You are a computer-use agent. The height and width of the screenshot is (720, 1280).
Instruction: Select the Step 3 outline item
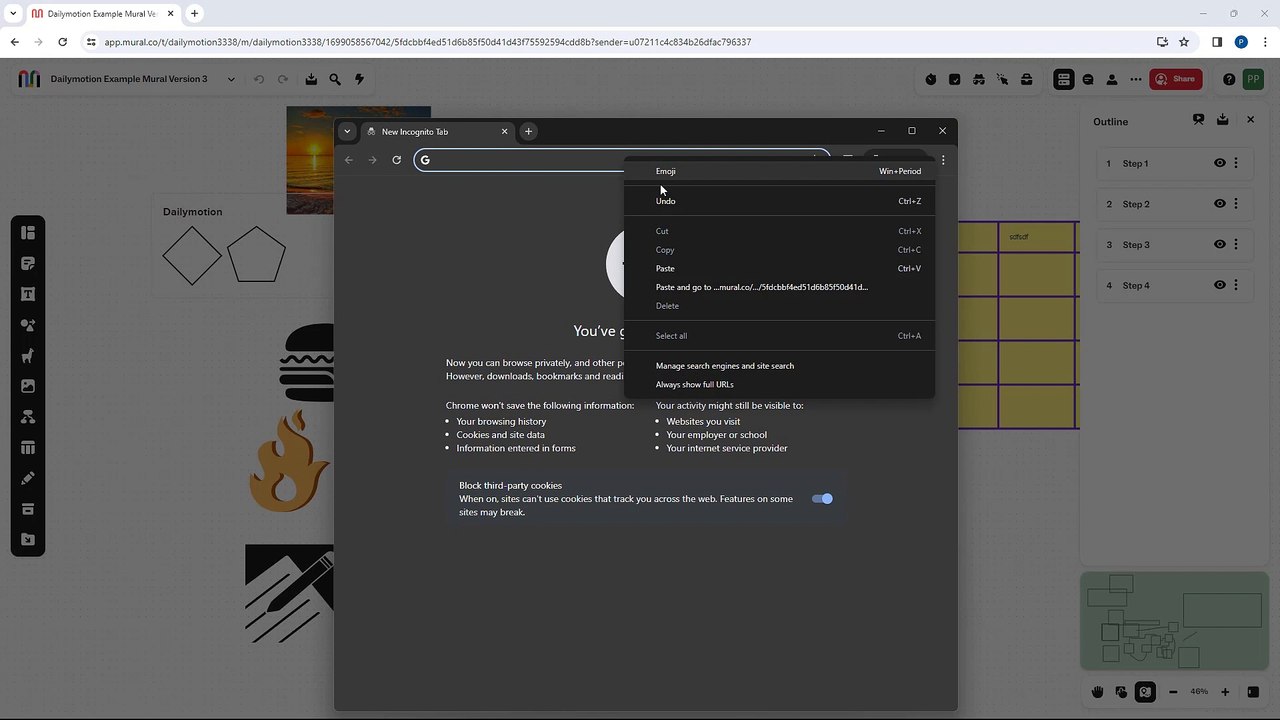coord(1173,244)
